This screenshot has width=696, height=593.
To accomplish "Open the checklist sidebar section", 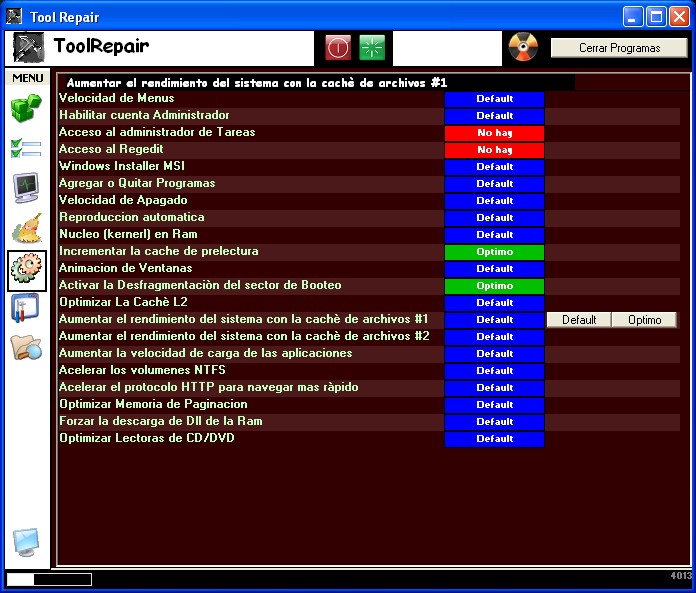I will 26,148.
